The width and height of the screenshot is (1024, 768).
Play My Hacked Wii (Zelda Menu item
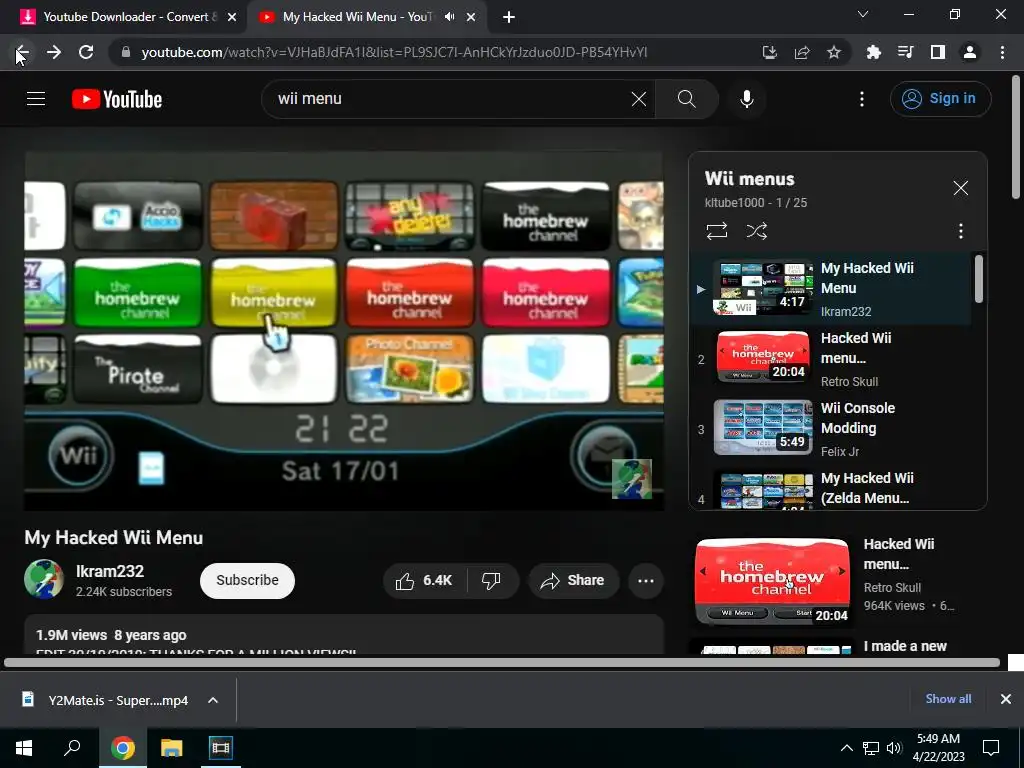coord(831,487)
